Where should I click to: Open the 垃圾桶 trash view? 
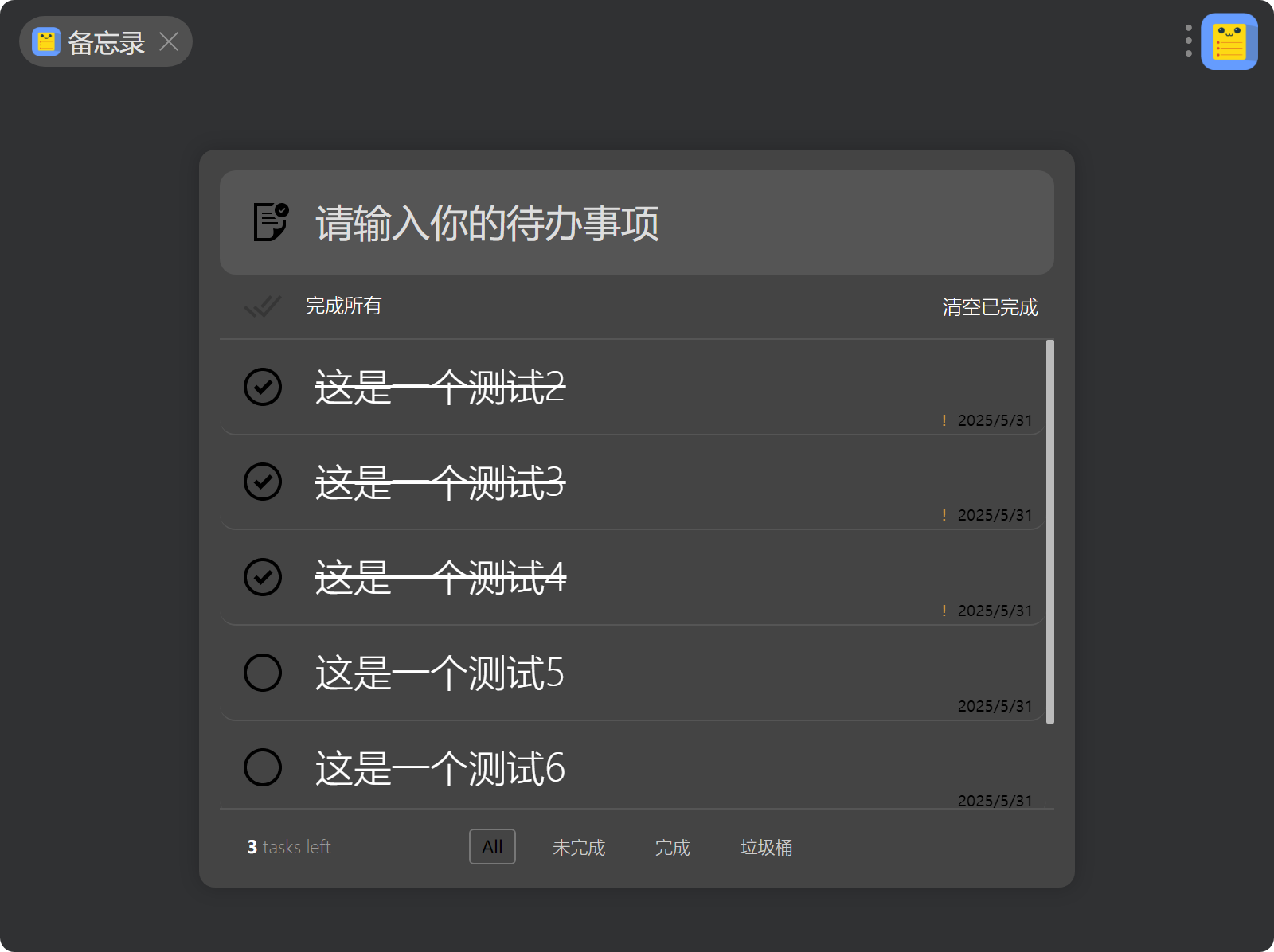click(766, 848)
